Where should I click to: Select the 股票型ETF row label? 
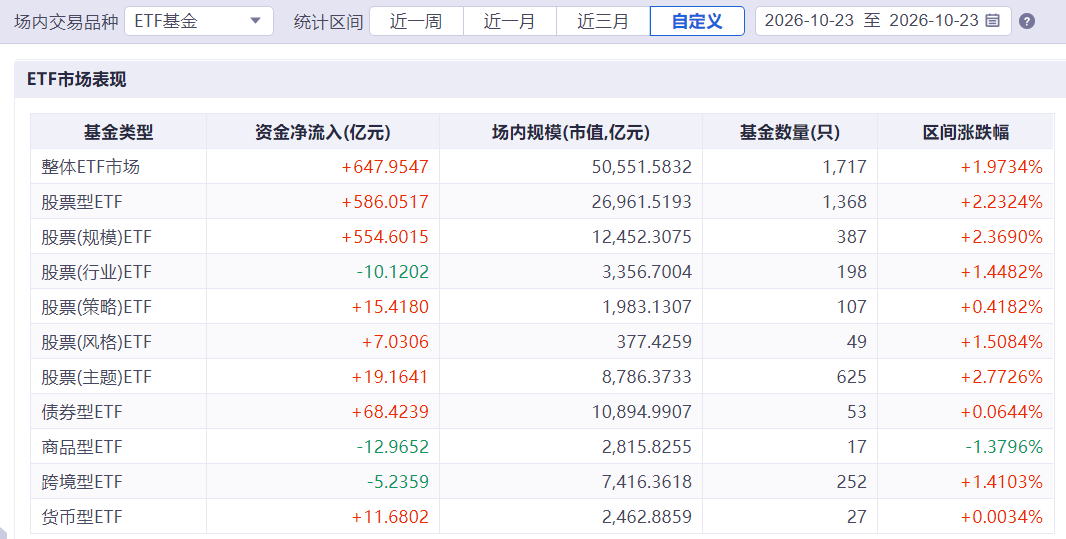click(x=82, y=202)
